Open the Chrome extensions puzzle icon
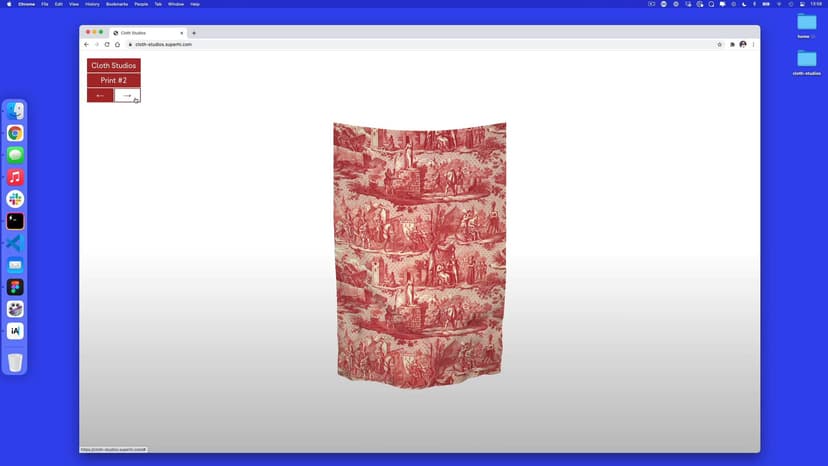The height and width of the screenshot is (466, 828). (x=733, y=44)
